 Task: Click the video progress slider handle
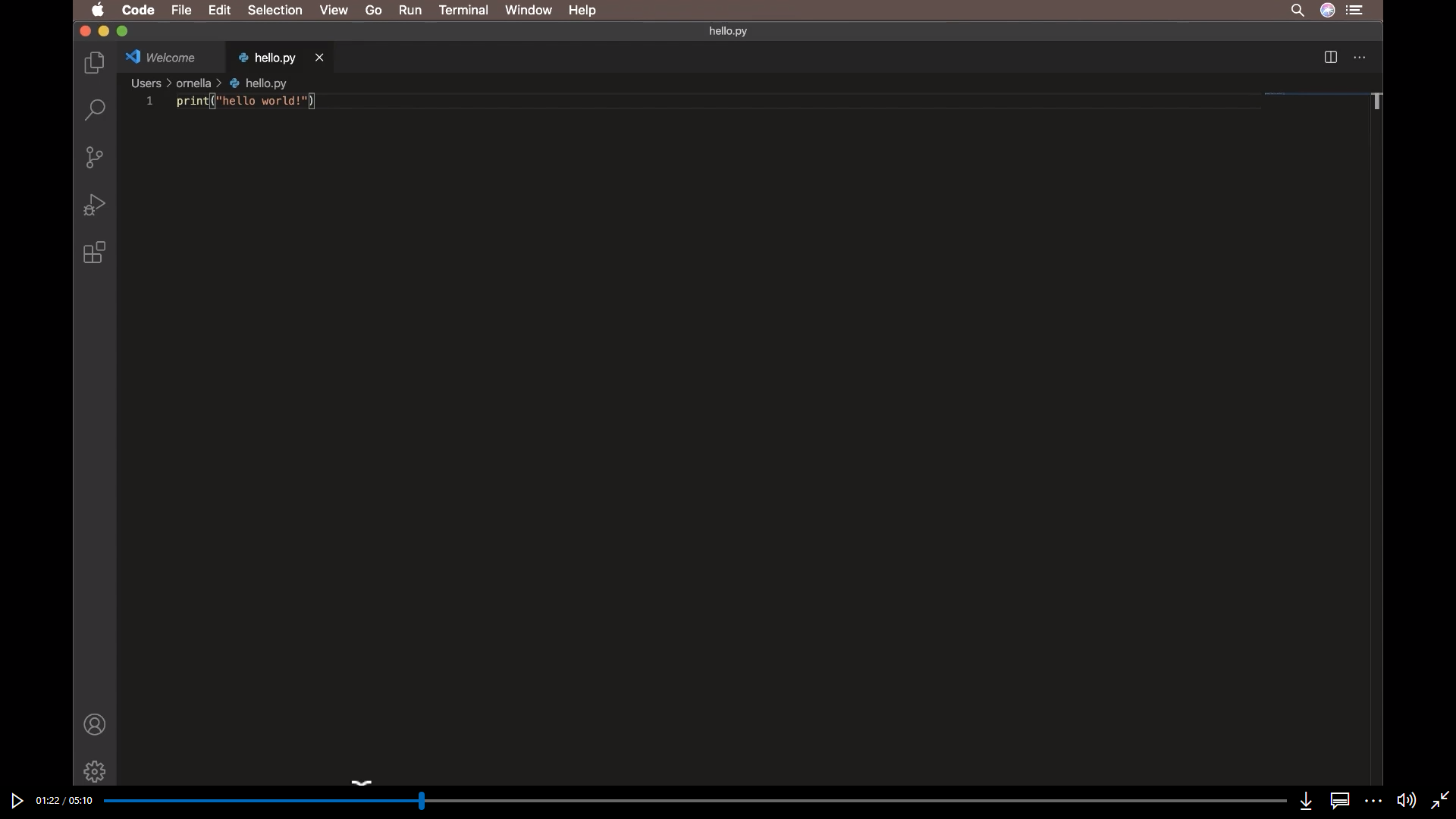pyautogui.click(x=421, y=800)
